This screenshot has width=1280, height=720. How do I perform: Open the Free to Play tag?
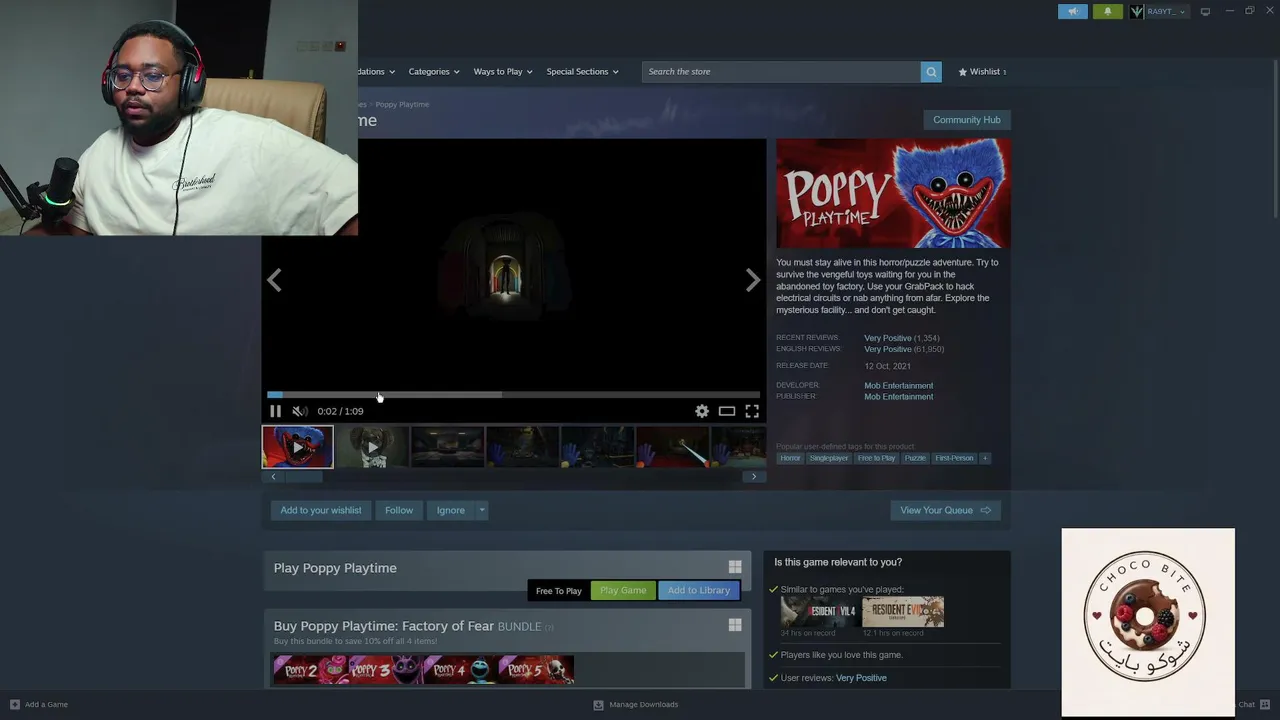click(877, 458)
